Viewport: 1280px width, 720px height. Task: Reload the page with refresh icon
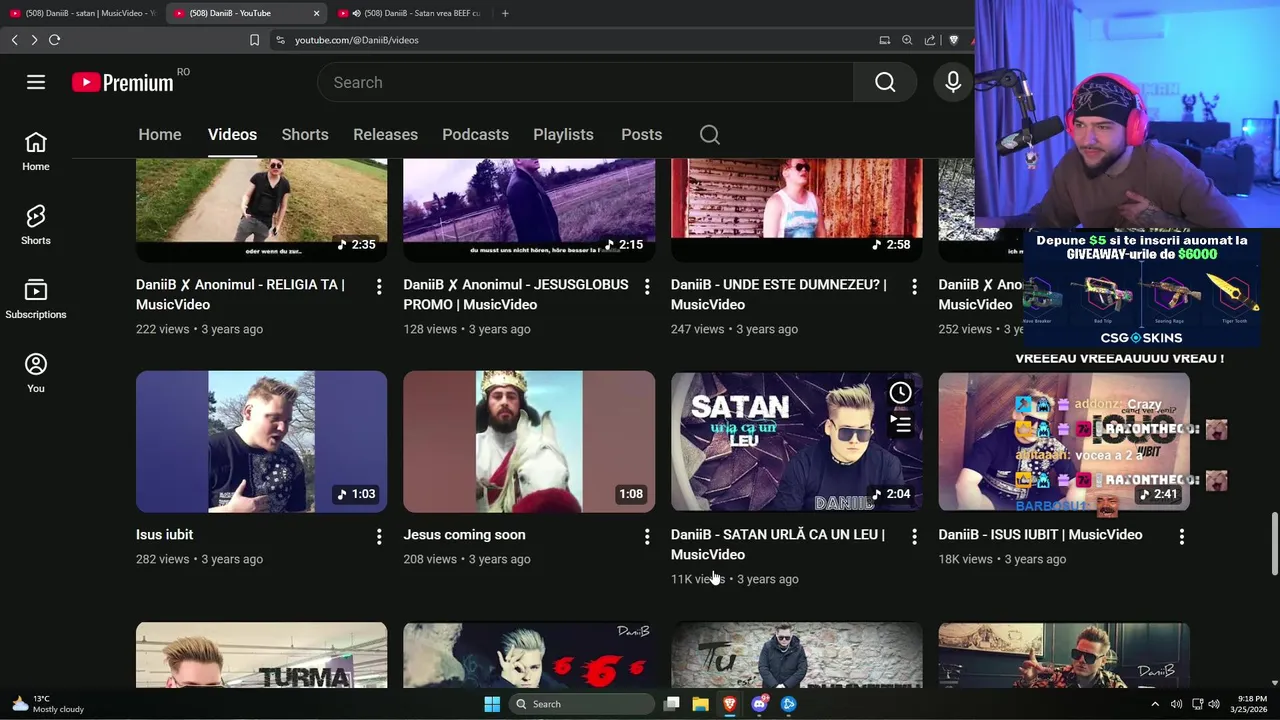click(x=55, y=40)
